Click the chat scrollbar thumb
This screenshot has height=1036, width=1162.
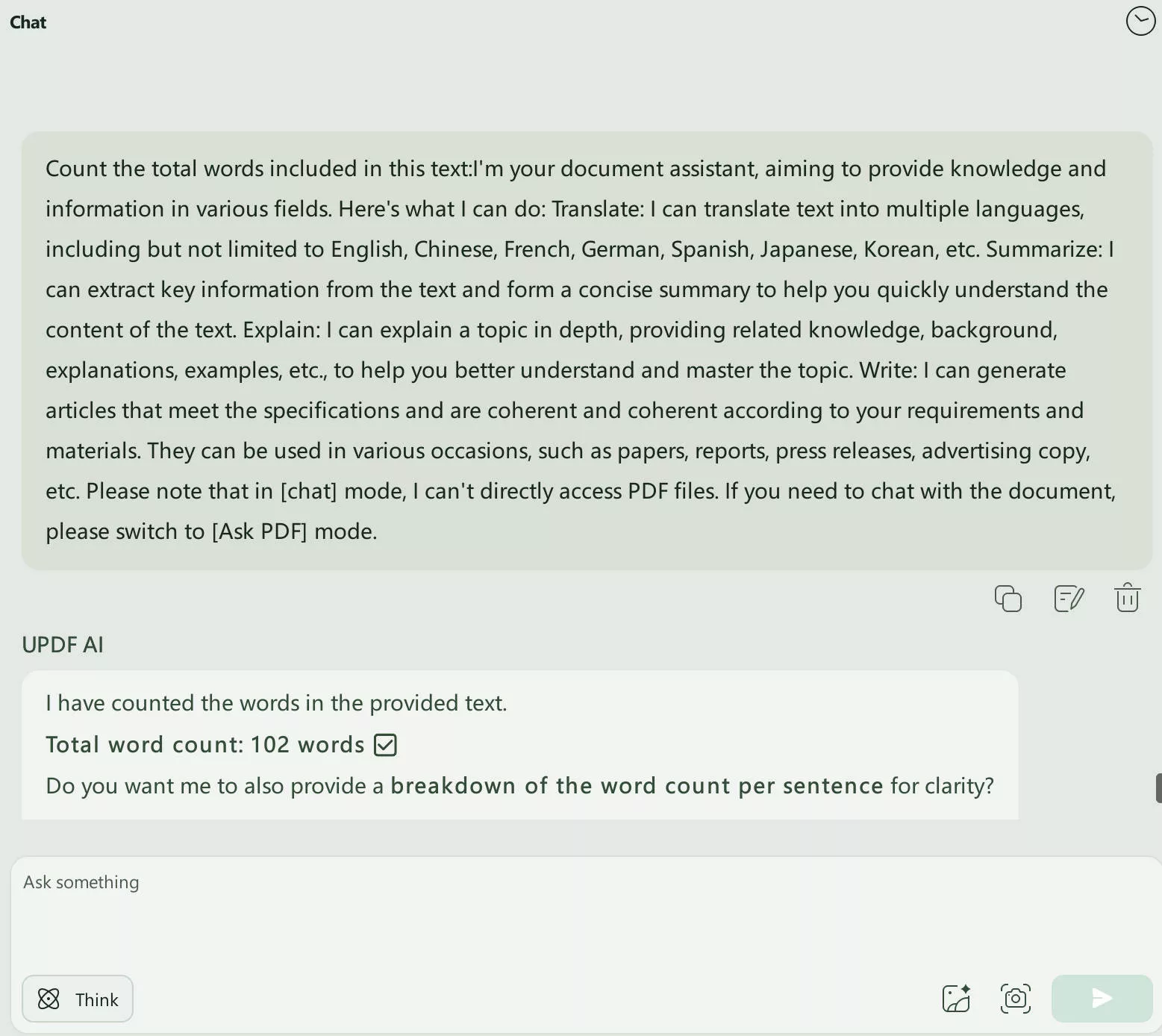pos(1158,788)
